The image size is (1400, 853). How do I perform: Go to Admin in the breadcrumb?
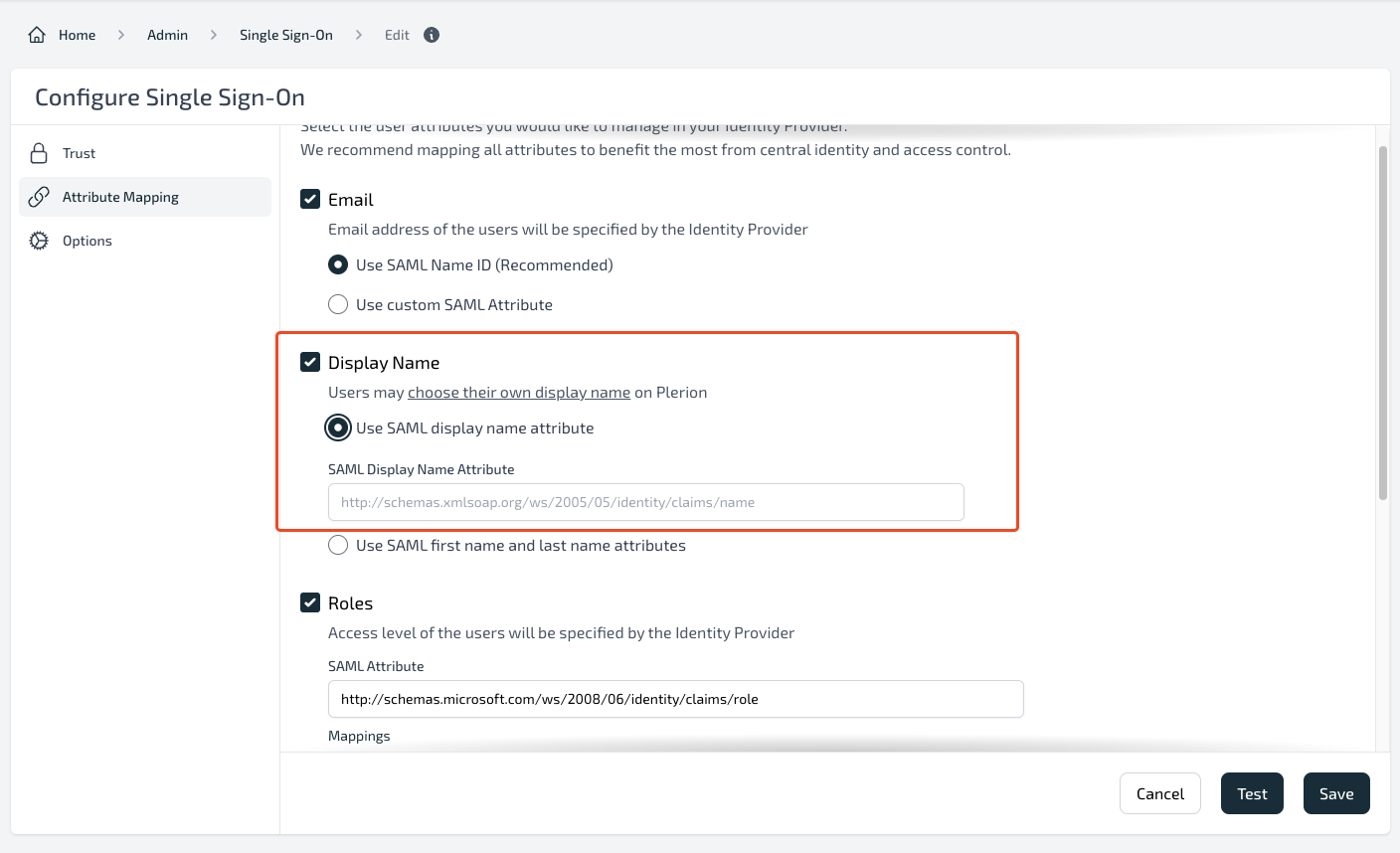tap(167, 35)
